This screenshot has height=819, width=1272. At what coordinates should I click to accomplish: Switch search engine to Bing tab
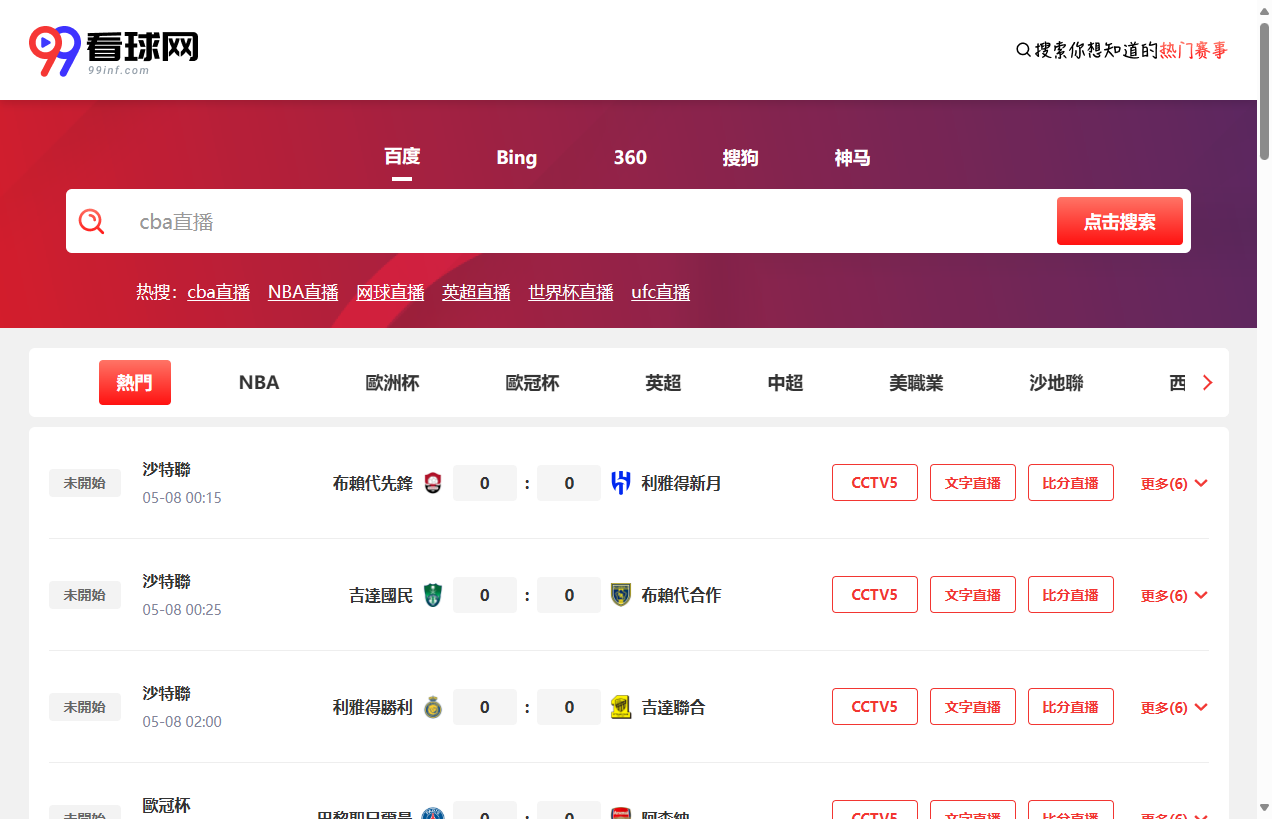[516, 158]
